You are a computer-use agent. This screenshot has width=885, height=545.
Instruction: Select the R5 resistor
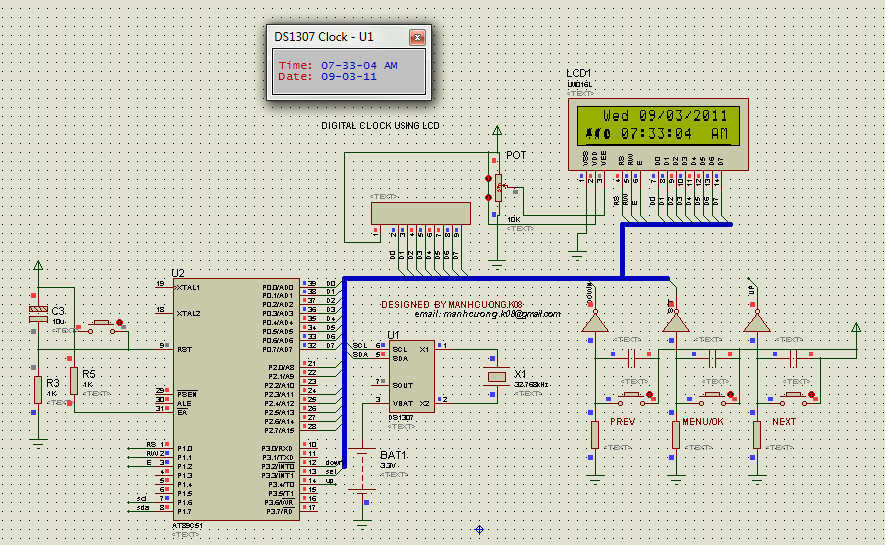pos(73,380)
